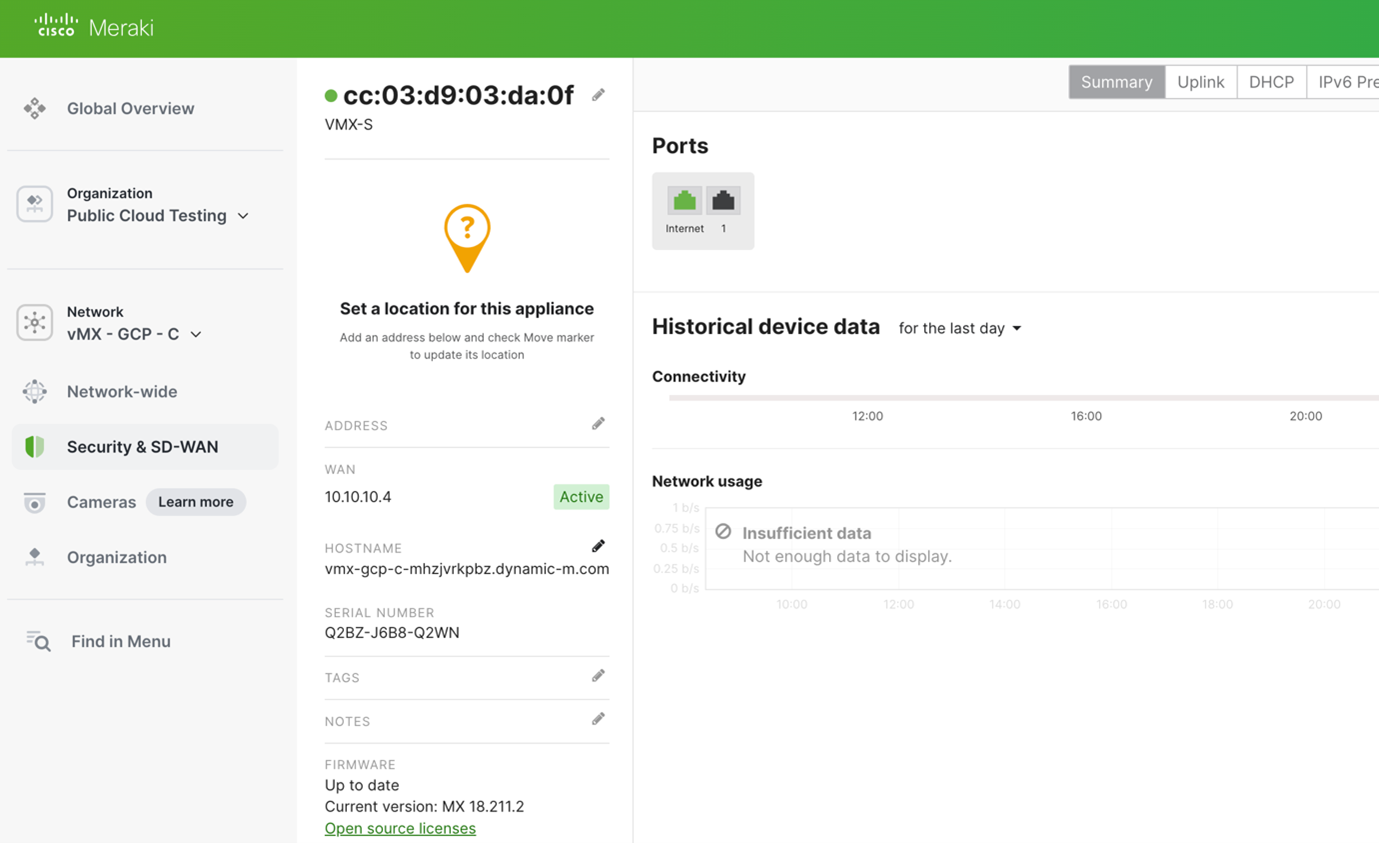Open the Open source licenses link
This screenshot has width=1379, height=843.
[400, 828]
